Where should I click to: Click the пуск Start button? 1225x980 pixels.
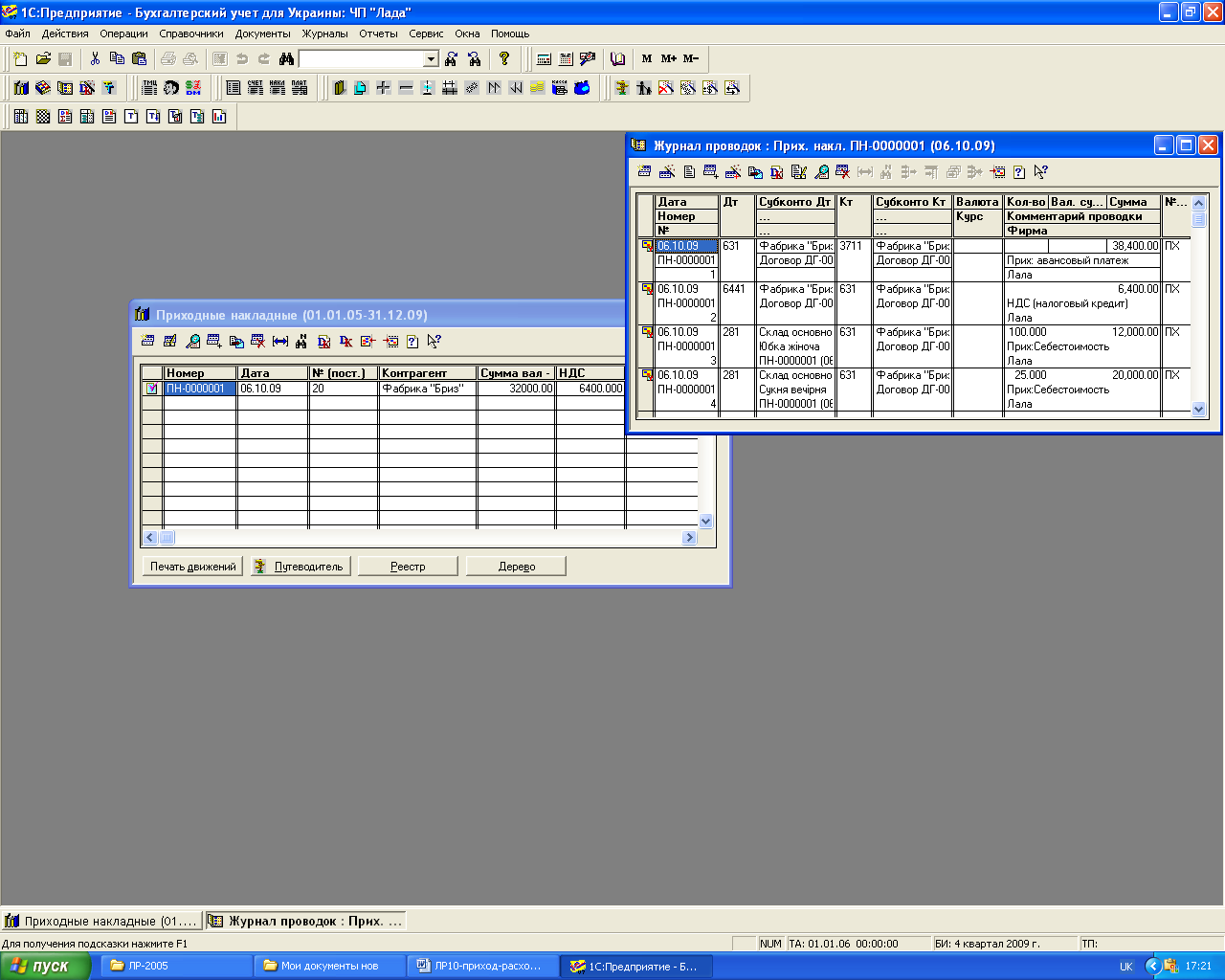click(45, 966)
